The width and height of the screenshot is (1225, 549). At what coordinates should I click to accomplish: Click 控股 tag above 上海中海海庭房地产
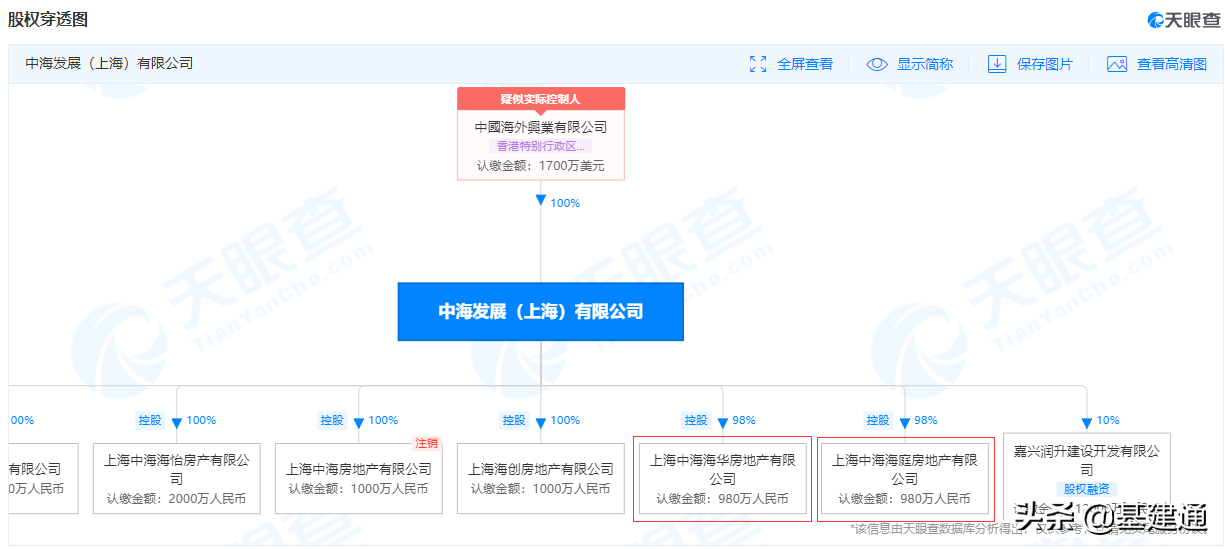click(x=878, y=420)
